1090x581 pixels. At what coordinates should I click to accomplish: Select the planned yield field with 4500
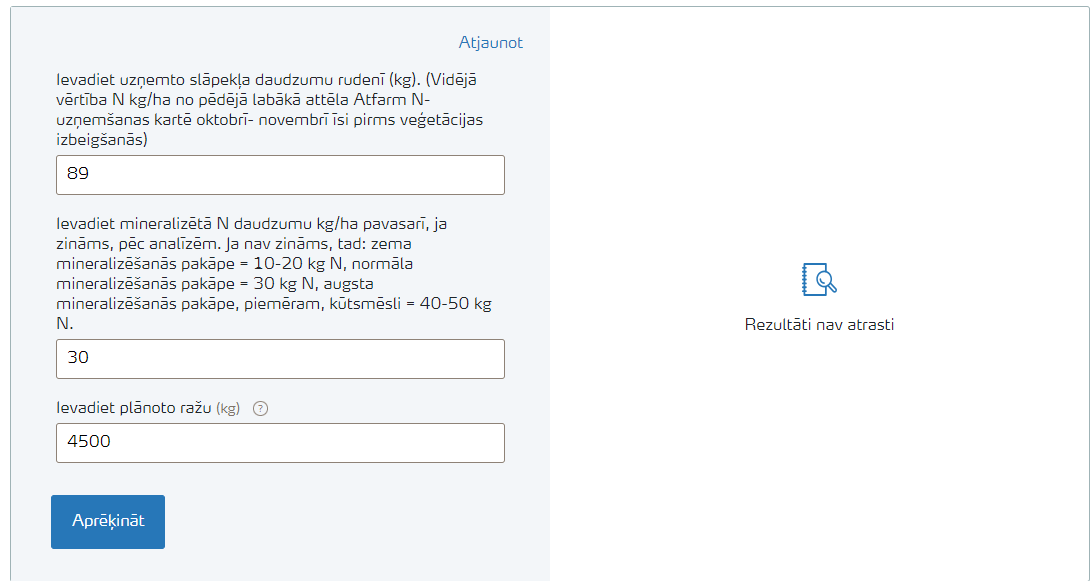tap(280, 443)
